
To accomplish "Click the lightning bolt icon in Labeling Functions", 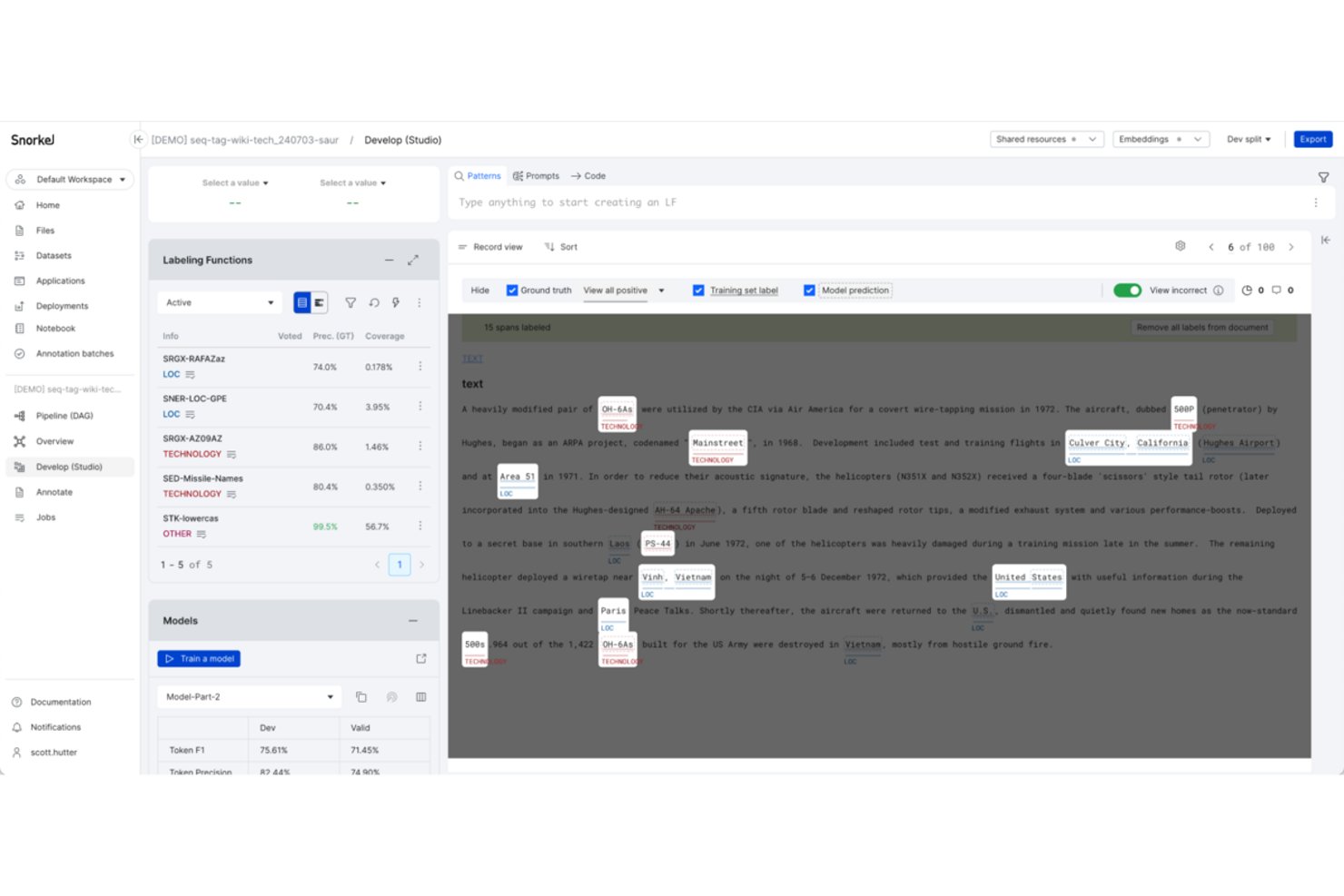I will [396, 303].
